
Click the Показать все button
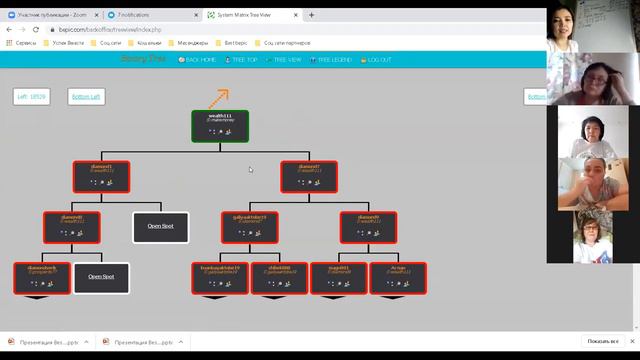603,341
